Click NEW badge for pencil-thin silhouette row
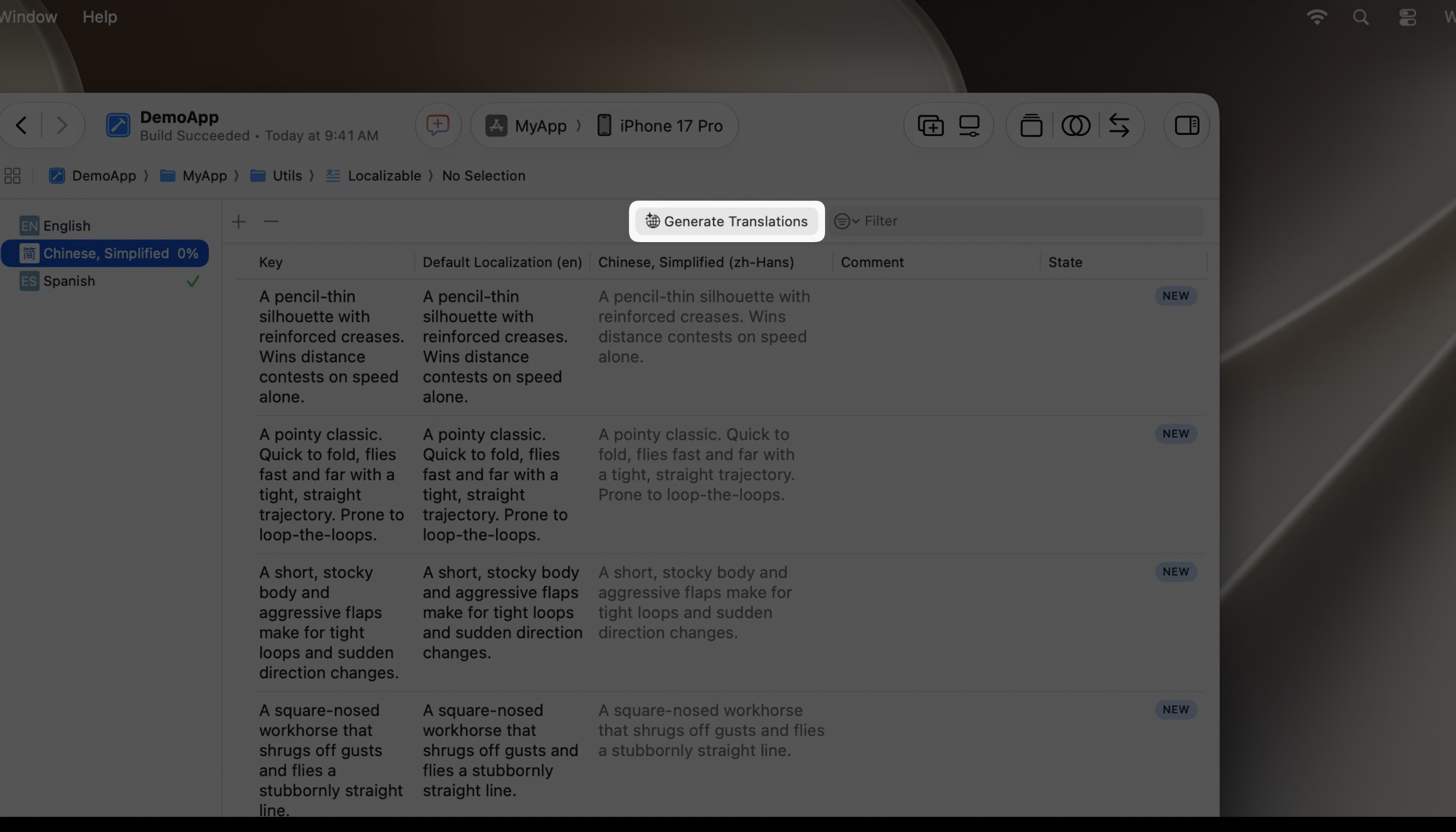 point(1175,296)
